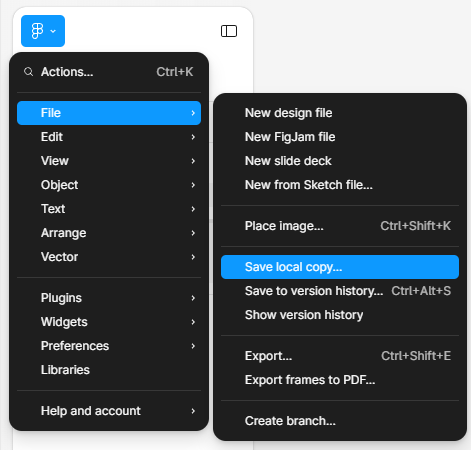Choose Libraries from the menu

109,370
